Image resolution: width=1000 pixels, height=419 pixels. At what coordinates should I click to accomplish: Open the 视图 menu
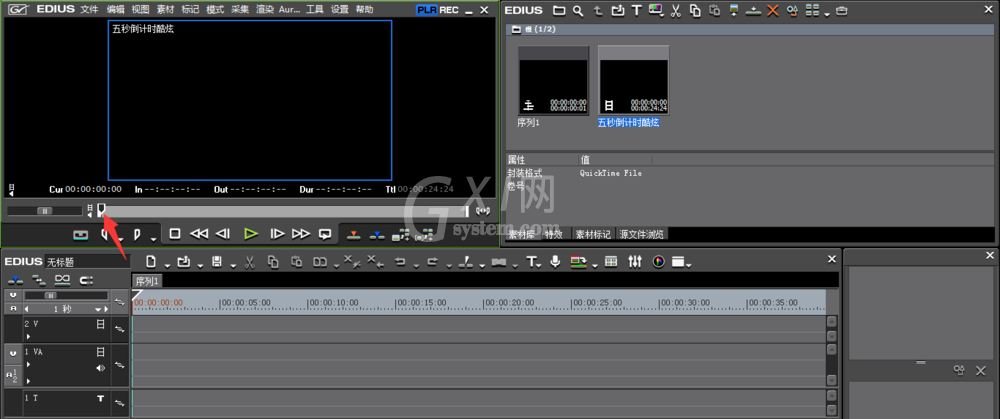[x=140, y=10]
